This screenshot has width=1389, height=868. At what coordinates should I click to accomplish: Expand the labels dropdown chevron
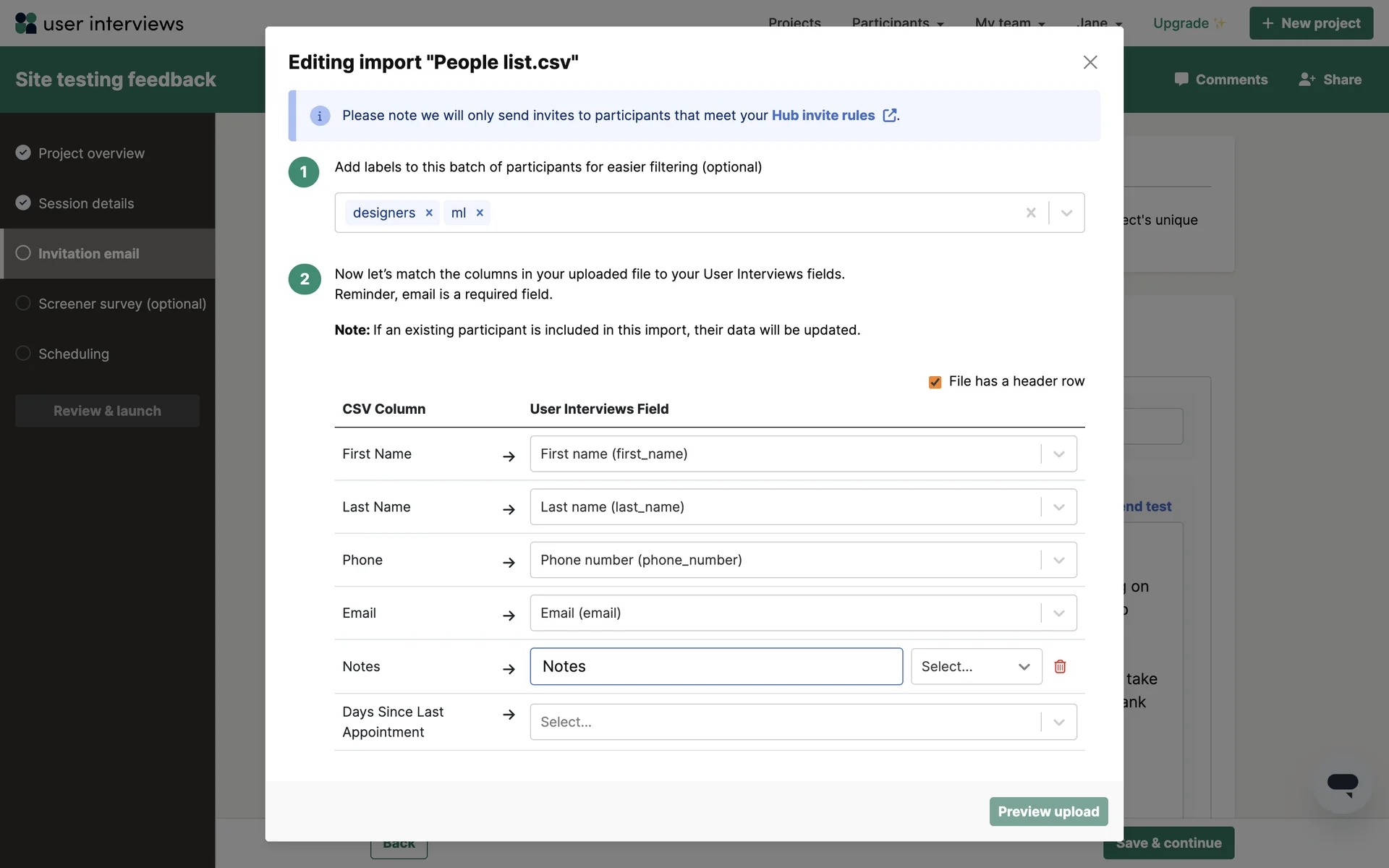[1066, 213]
